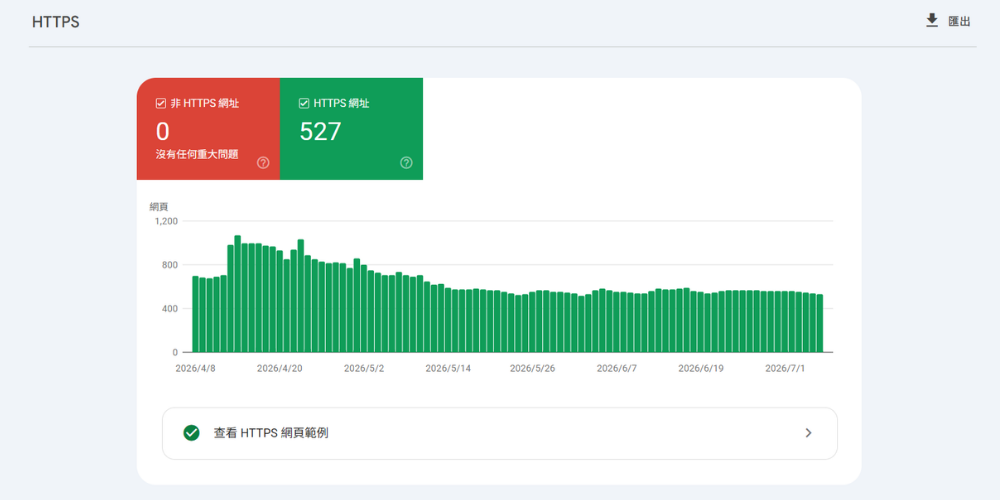Click the 沒有任何重大問題 text
The height and width of the screenshot is (500, 1000).
[197, 154]
